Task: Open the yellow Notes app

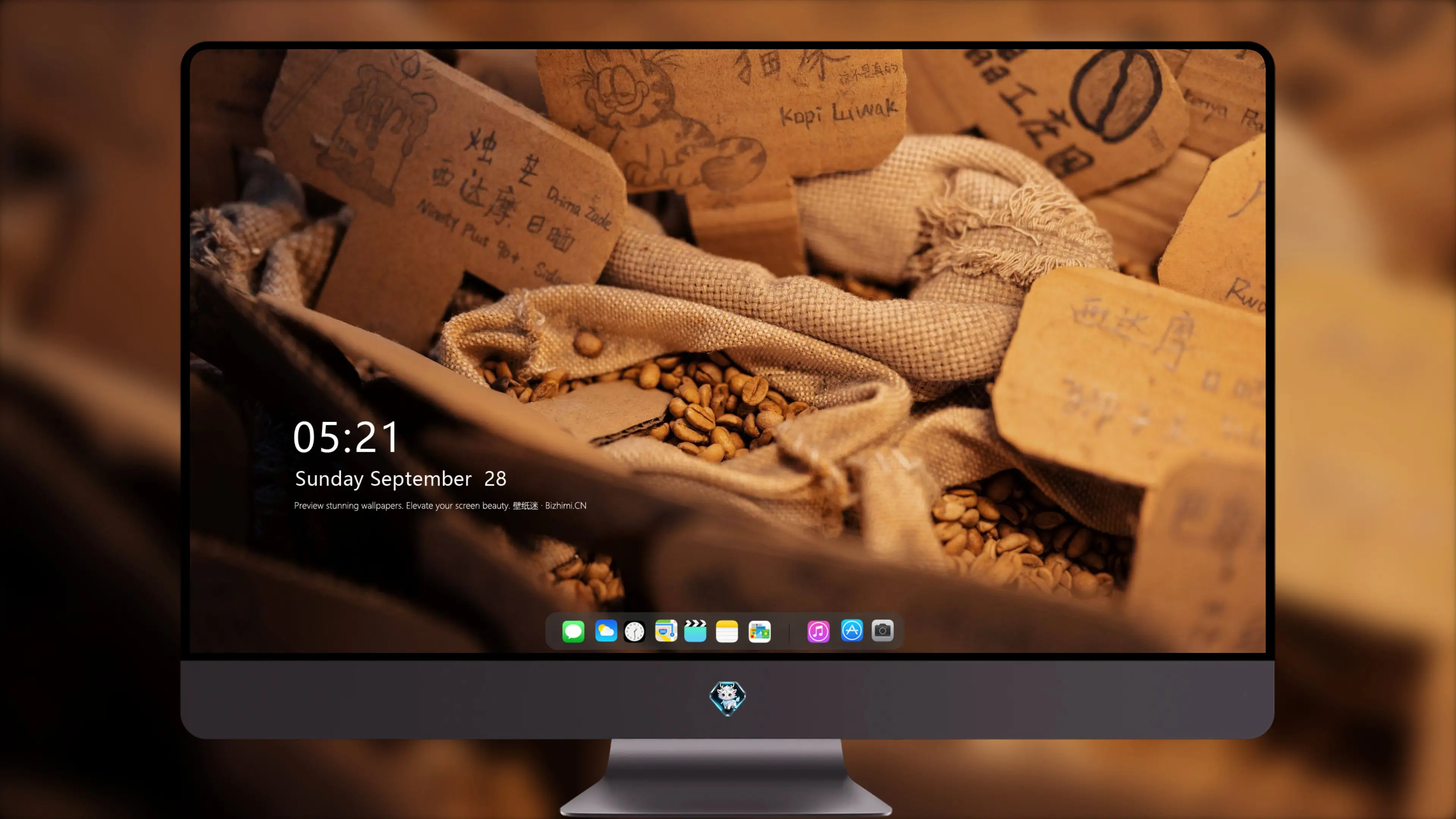Action: coord(727,631)
